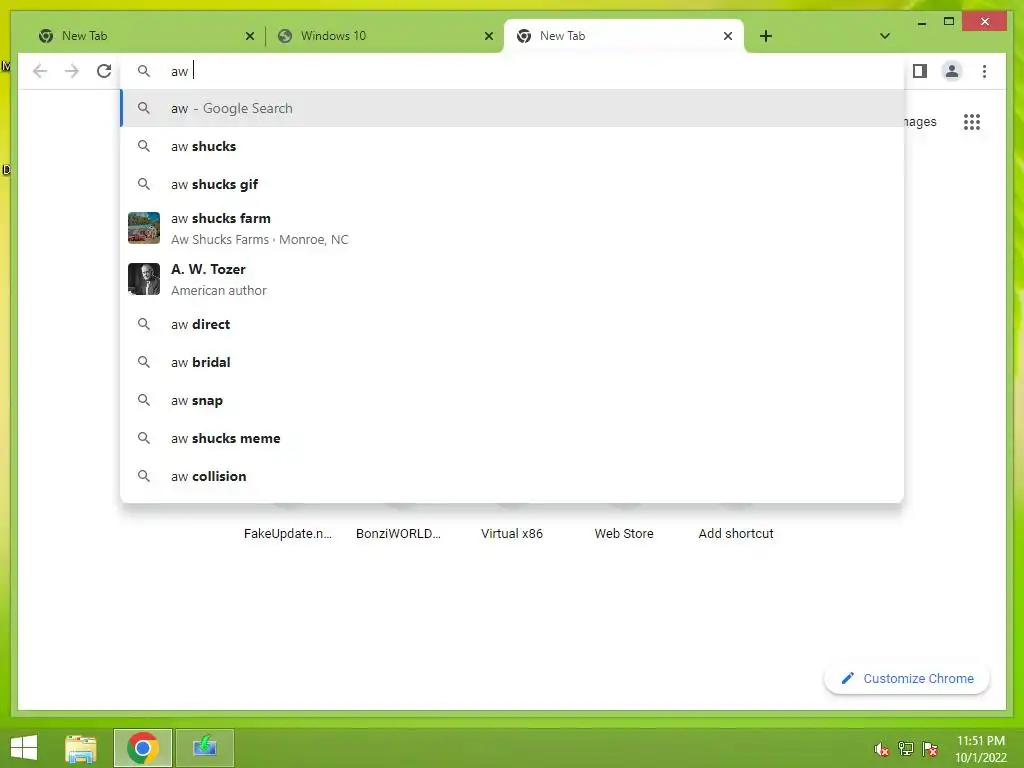1024x768 pixels.
Task: Click search icon beside 'aw collision'
Action: click(144, 475)
